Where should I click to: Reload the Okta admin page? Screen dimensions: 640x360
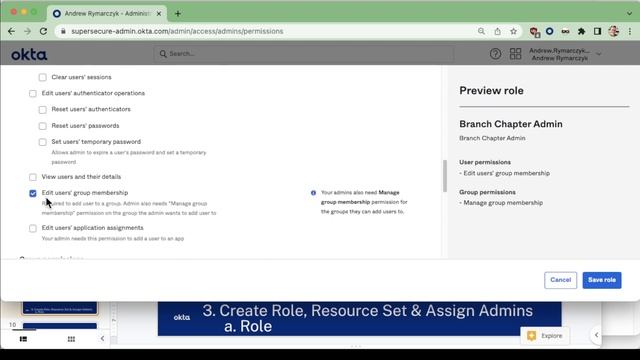(x=43, y=31)
